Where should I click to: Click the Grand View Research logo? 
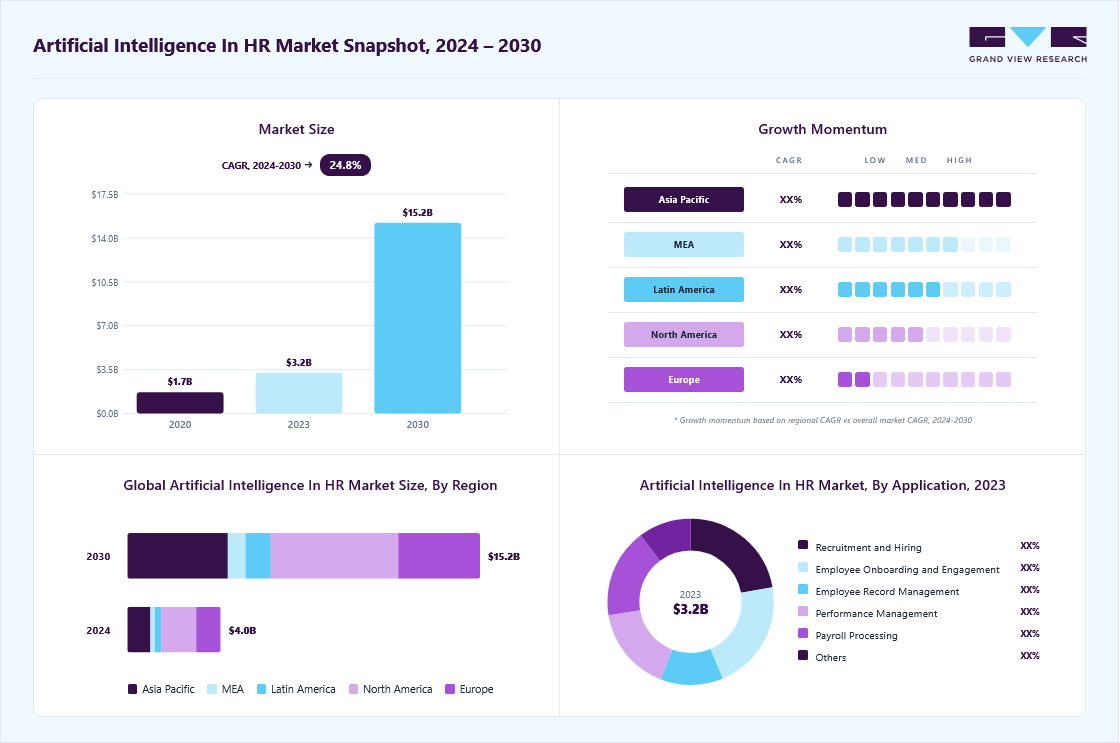point(1028,45)
